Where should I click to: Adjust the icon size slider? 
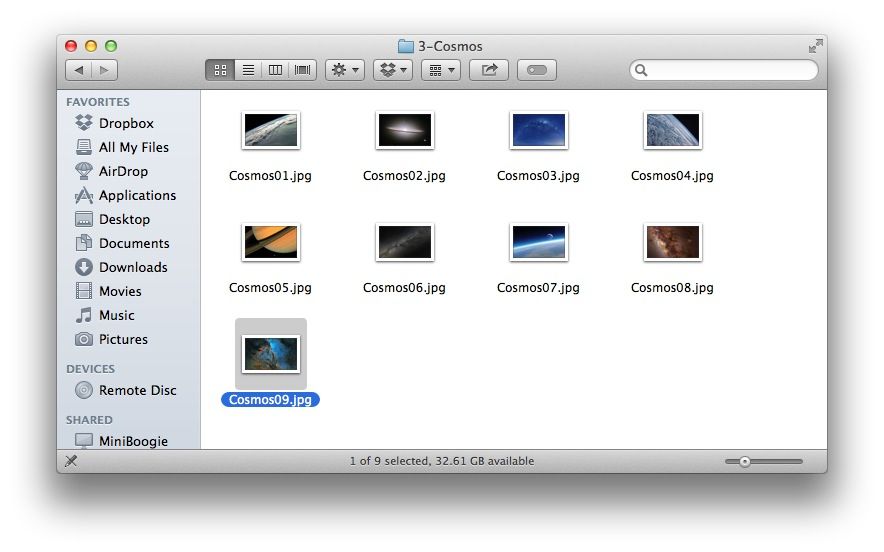[745, 461]
